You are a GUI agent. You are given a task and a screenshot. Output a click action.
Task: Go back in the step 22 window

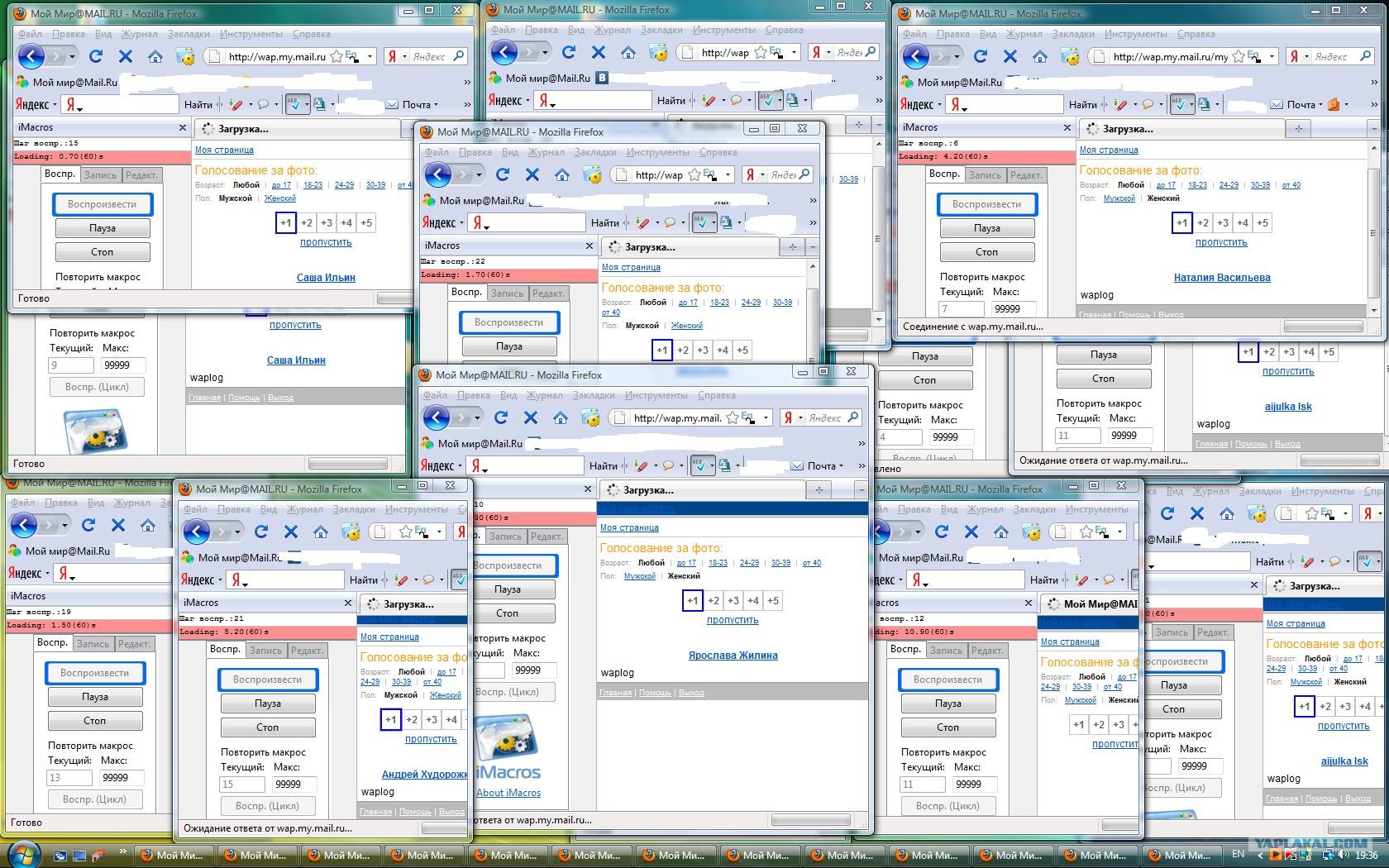tap(438, 174)
